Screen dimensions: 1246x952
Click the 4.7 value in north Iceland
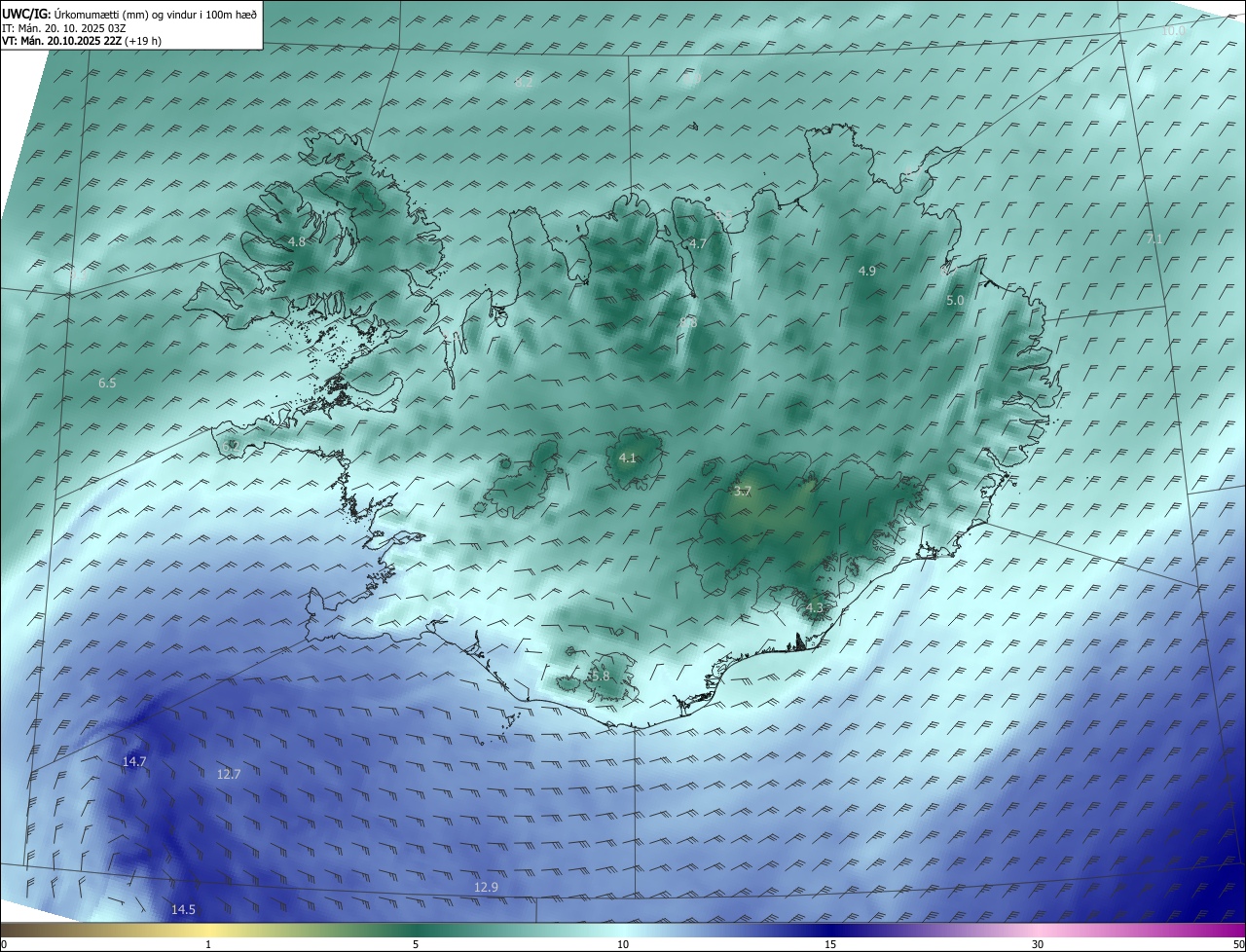697,243
